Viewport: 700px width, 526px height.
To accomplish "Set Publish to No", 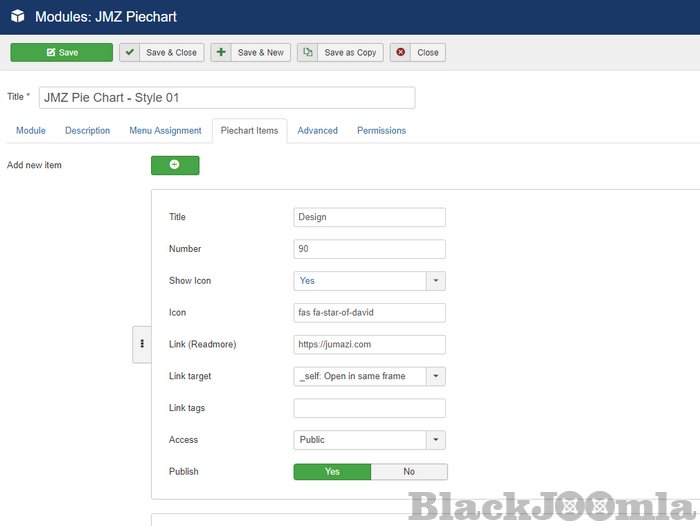I will 409,472.
